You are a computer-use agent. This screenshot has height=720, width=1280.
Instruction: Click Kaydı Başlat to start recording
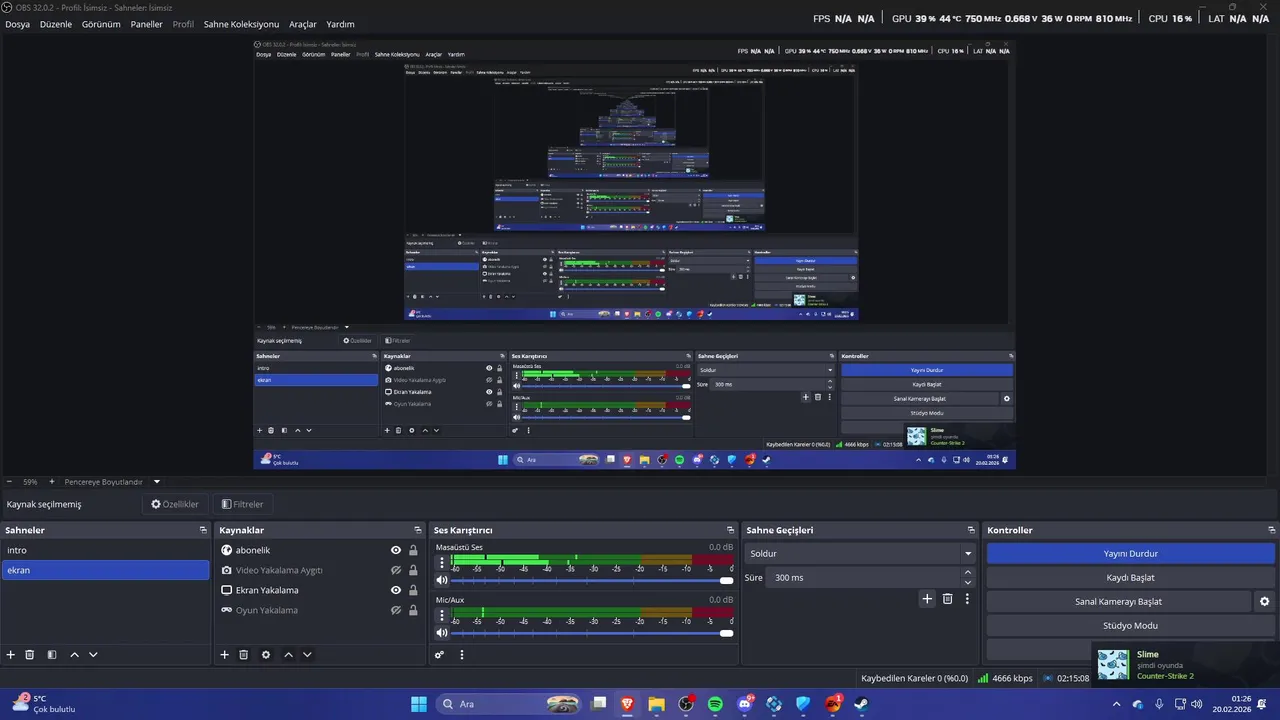click(x=1131, y=577)
